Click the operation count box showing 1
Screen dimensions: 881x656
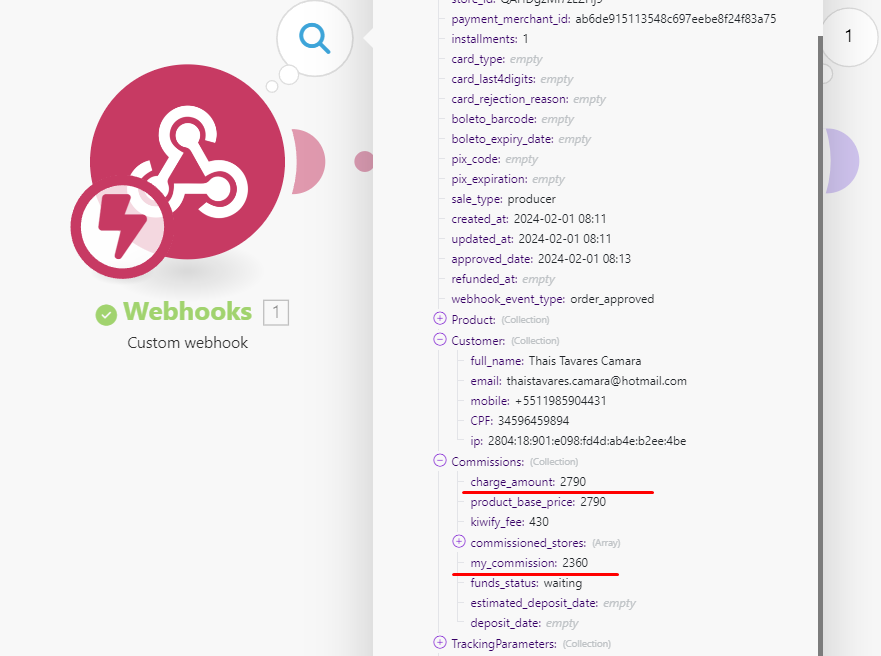(276, 312)
